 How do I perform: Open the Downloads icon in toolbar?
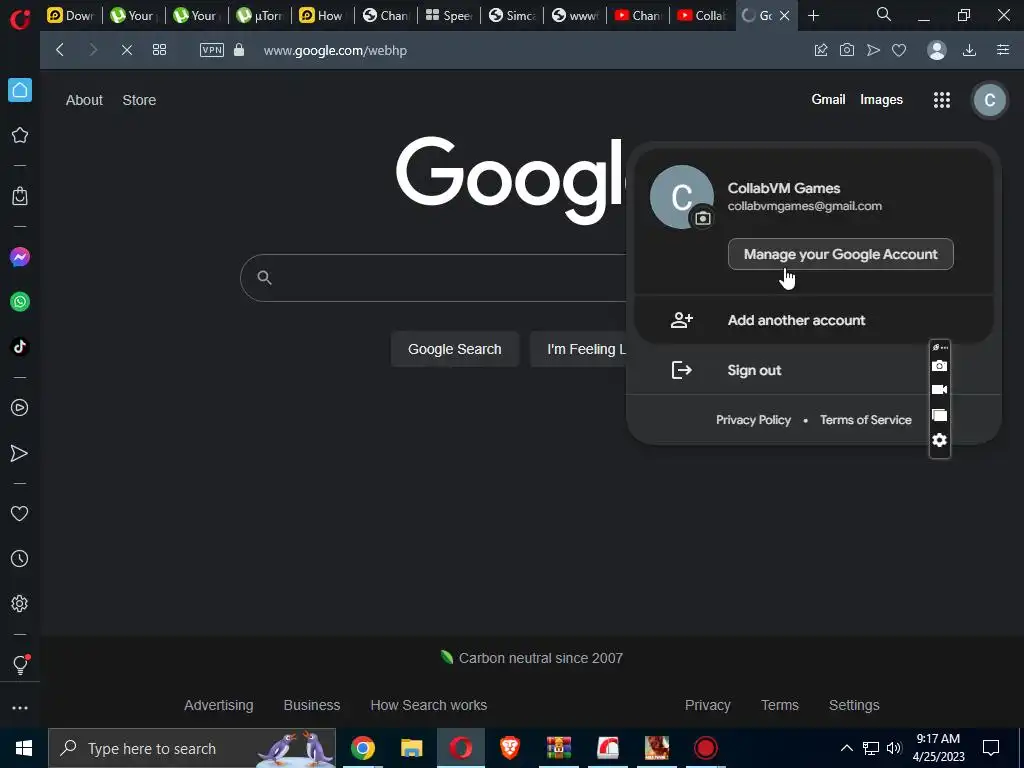point(970,50)
